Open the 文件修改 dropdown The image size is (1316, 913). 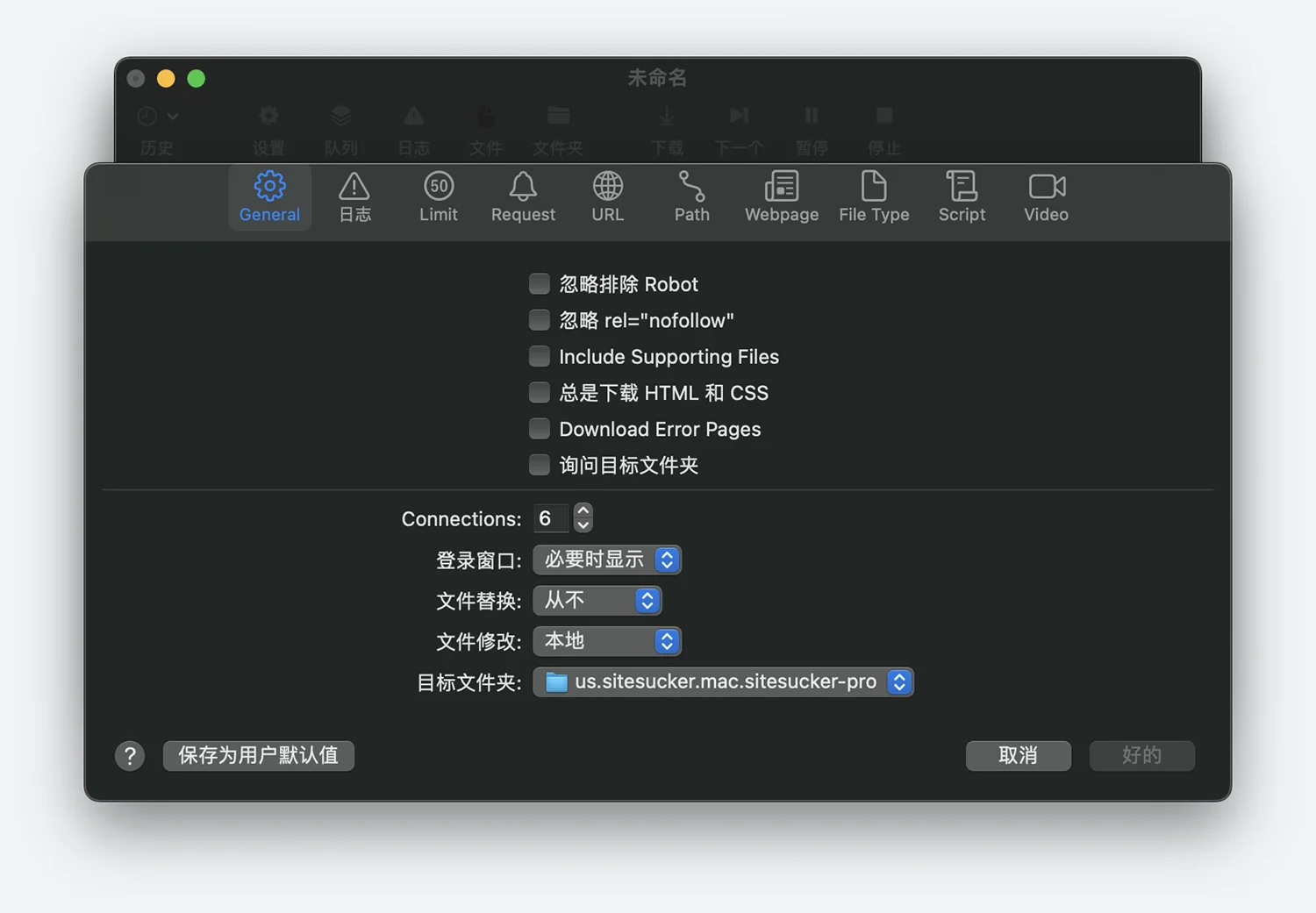click(607, 641)
